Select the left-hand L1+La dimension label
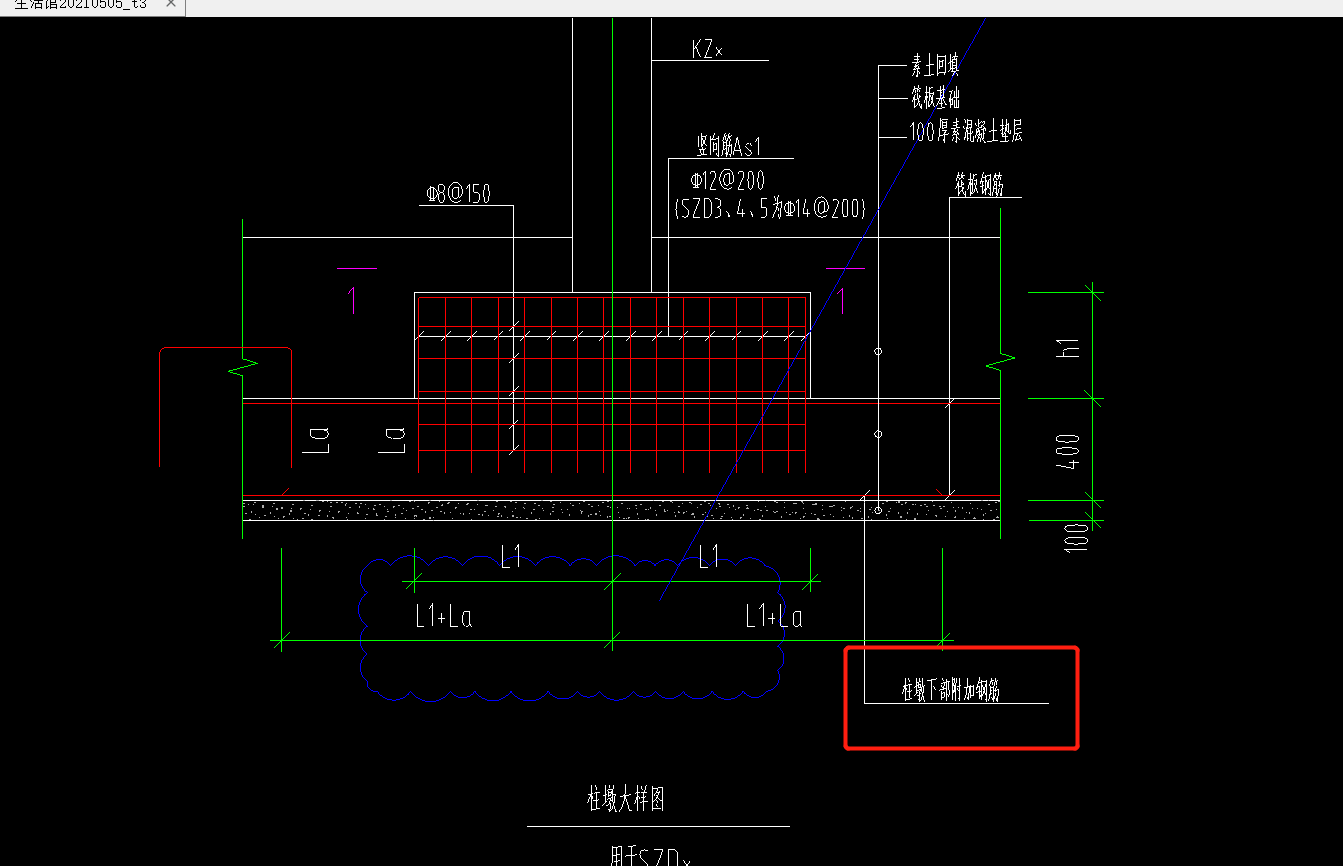This screenshot has width=1343, height=866. point(444,617)
